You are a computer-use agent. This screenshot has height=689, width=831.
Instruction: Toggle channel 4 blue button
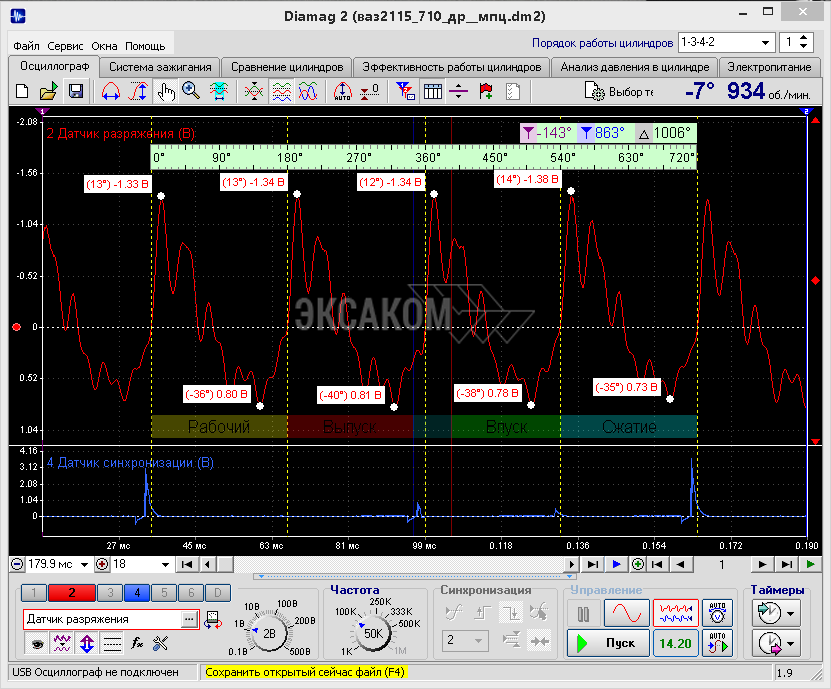(x=138, y=593)
